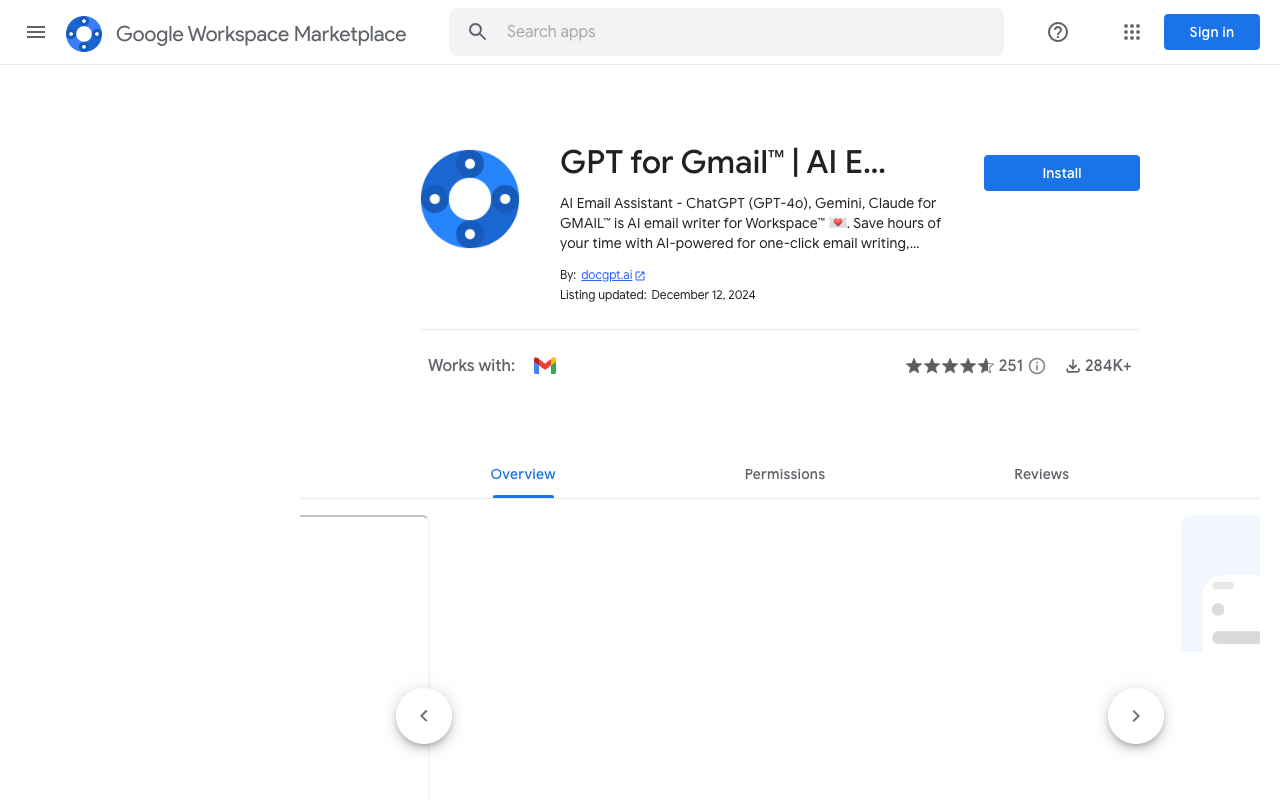Open the ratings info icon
This screenshot has height=800, width=1280.
coord(1037,366)
